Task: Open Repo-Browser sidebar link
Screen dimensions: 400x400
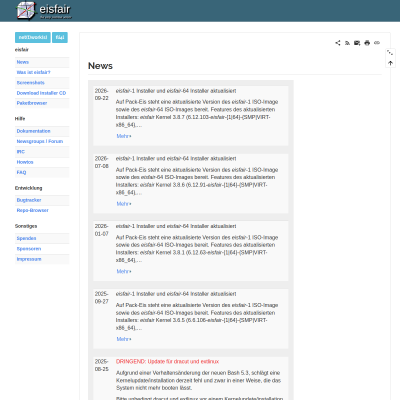Action: coord(32,210)
